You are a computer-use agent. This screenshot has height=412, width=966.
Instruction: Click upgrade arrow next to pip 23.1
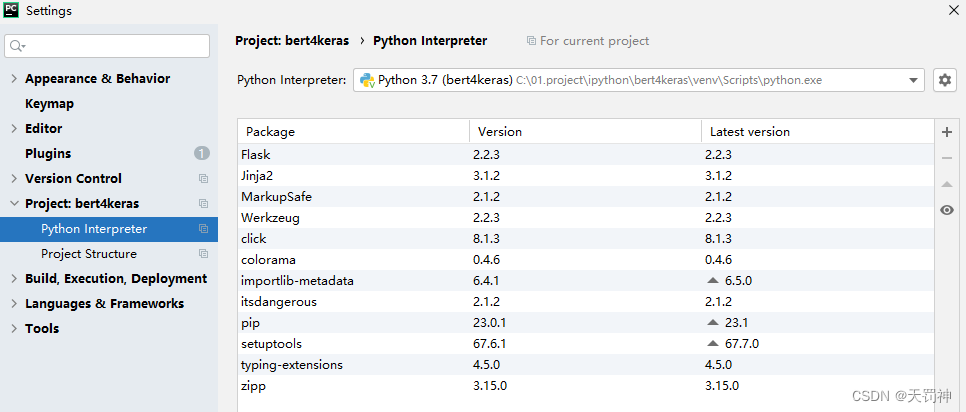(713, 322)
